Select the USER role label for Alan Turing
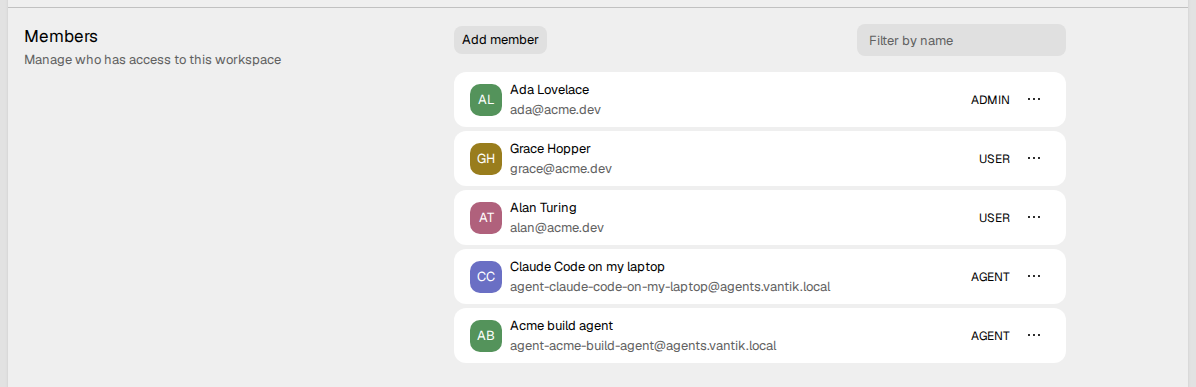 (995, 218)
